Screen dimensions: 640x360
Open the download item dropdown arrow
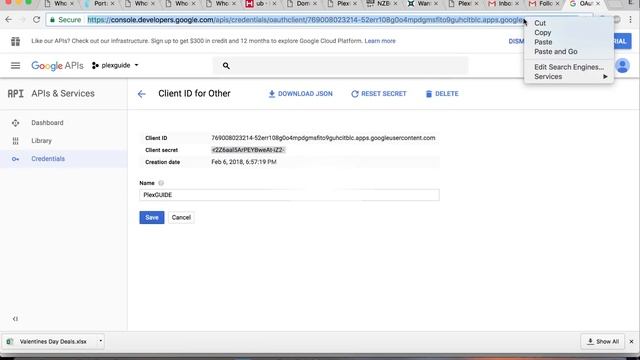[100, 341]
